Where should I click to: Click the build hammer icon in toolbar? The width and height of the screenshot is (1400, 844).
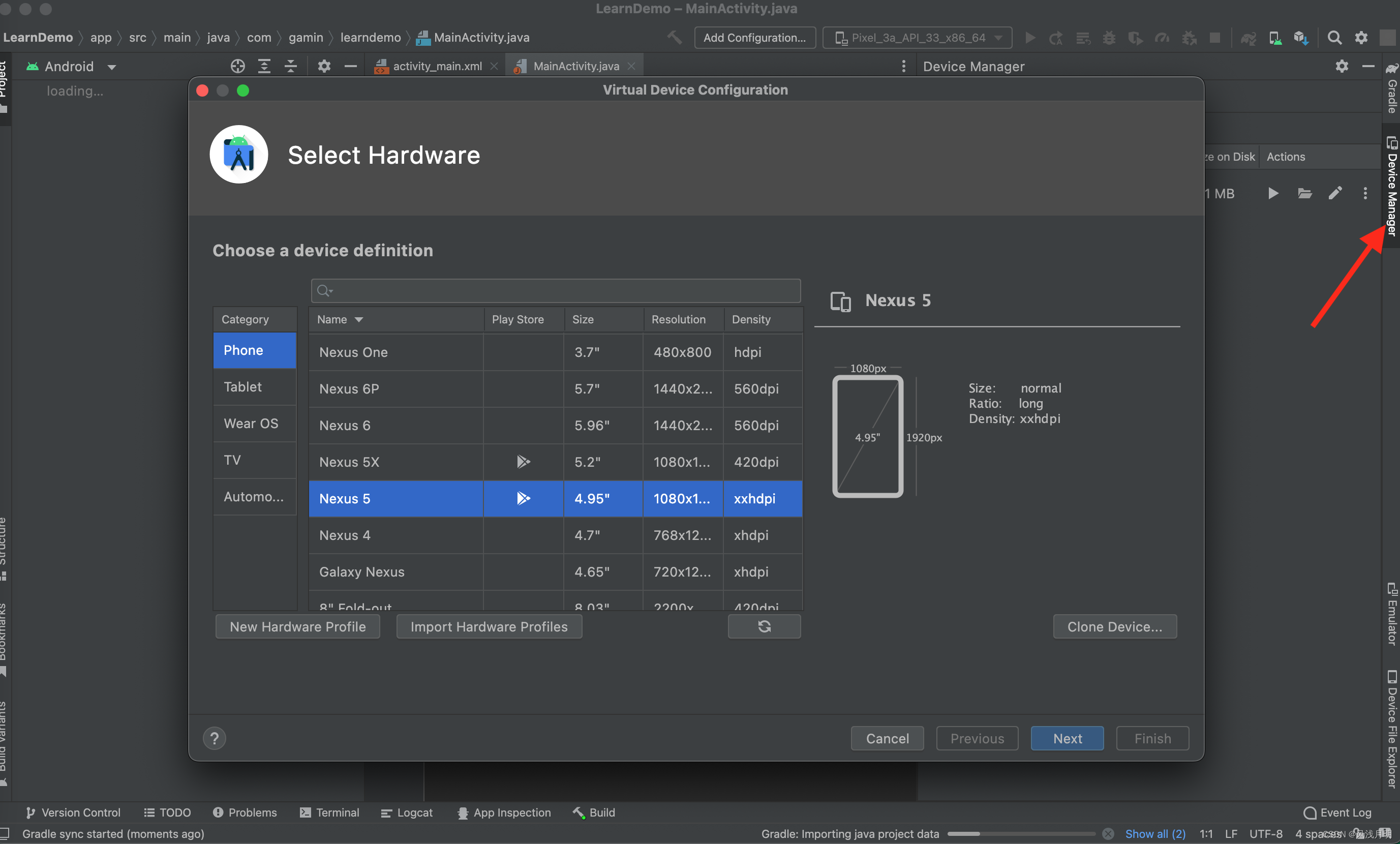(675, 38)
